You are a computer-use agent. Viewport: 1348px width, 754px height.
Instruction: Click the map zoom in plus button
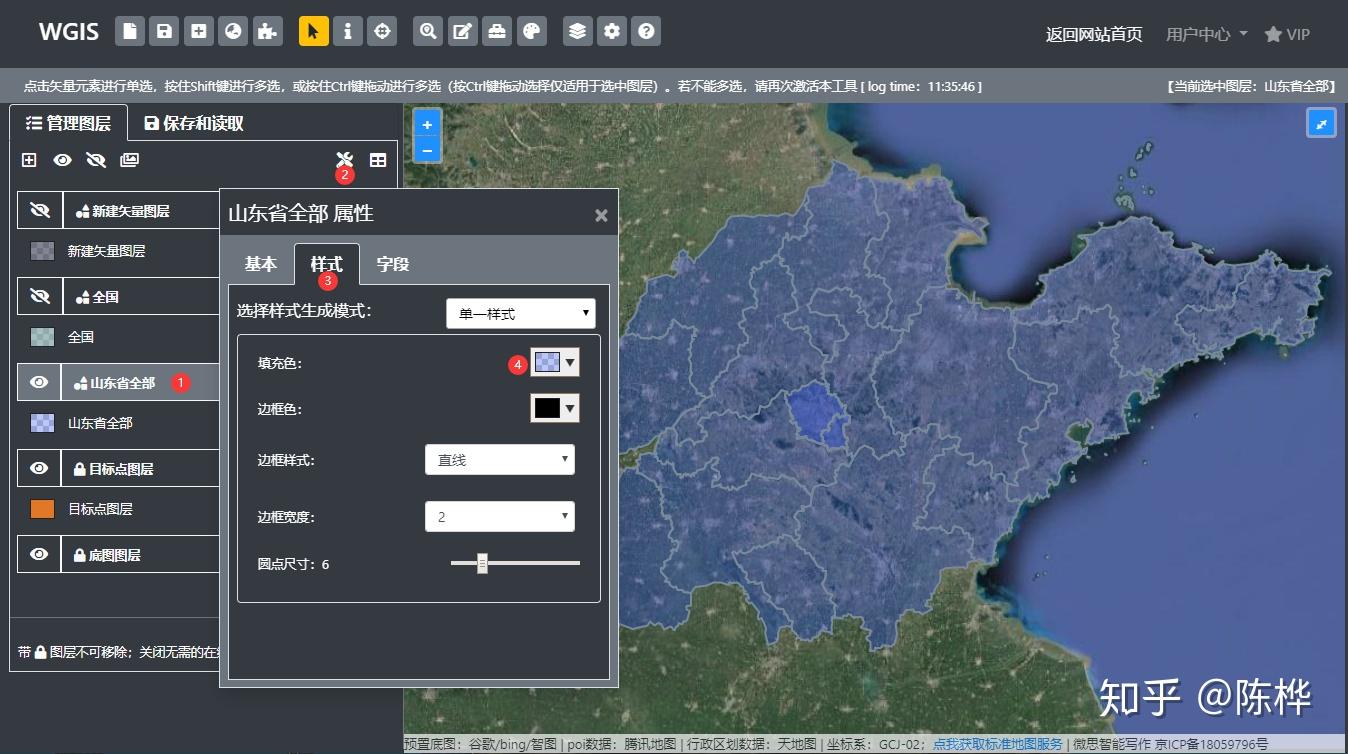[427, 125]
